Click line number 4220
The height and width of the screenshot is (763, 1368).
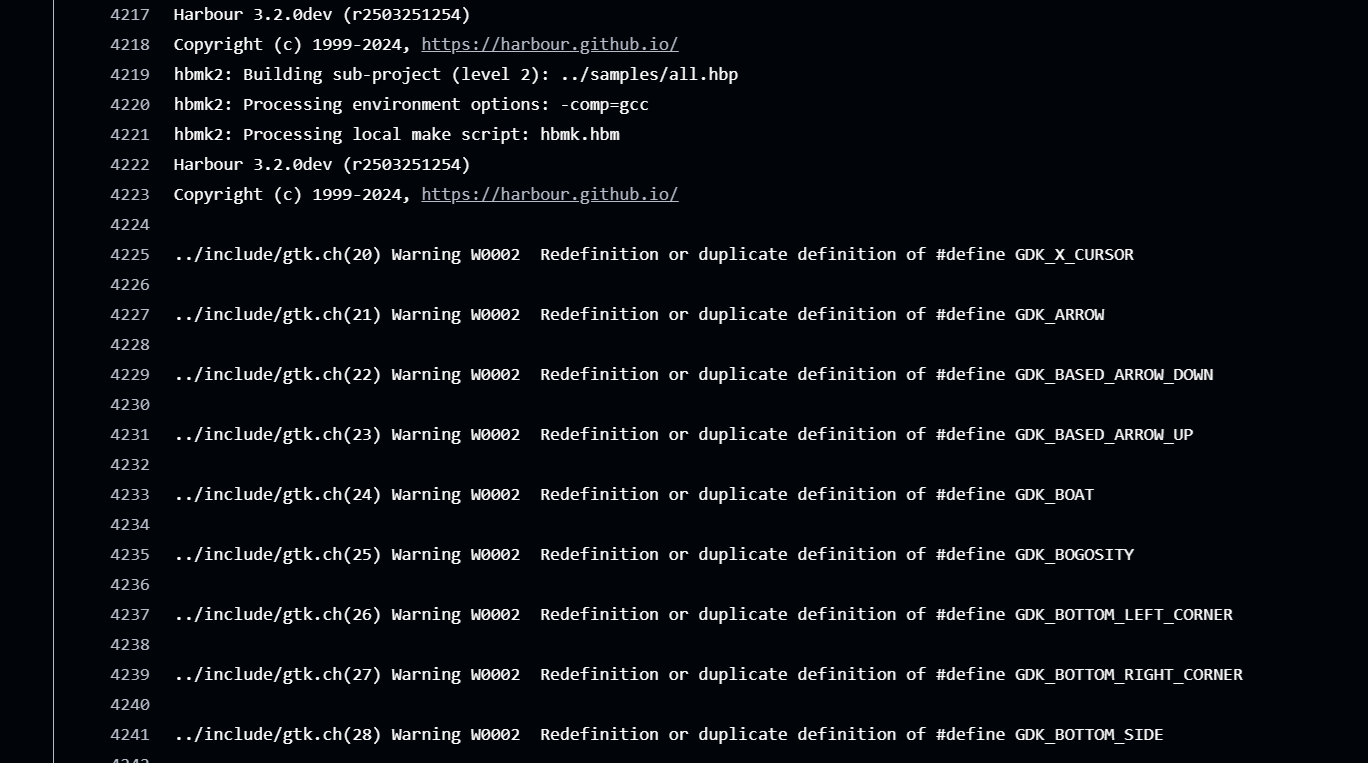pos(130,105)
